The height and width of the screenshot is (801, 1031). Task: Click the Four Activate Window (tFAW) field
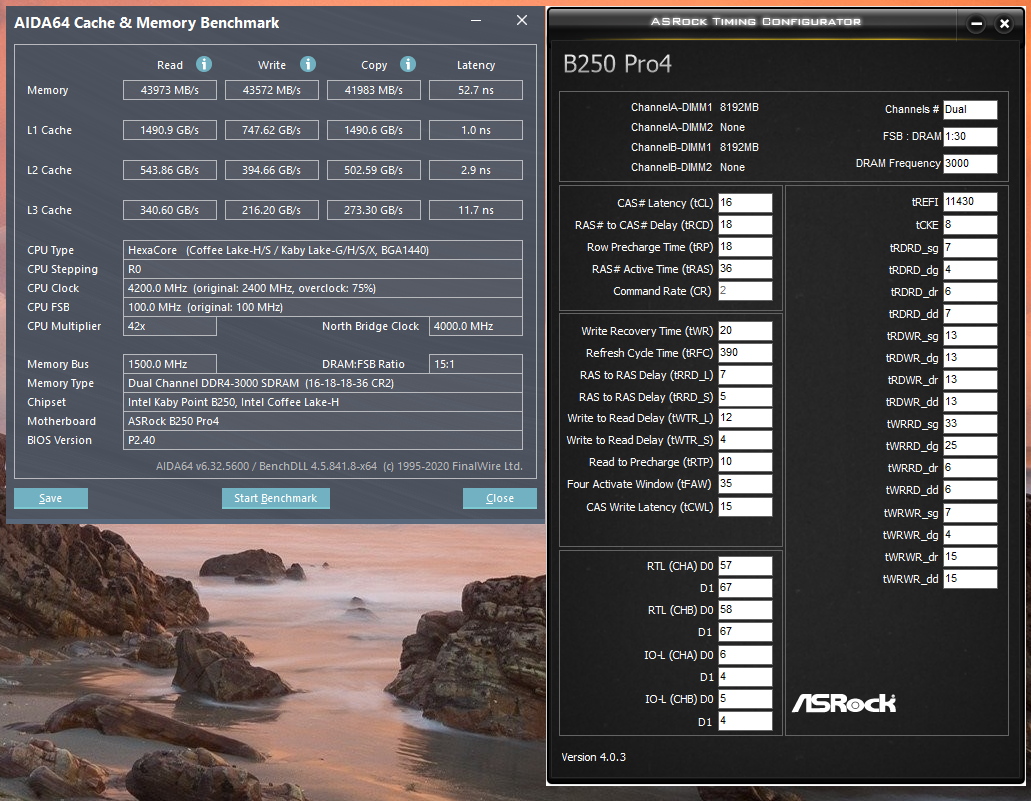(x=745, y=484)
